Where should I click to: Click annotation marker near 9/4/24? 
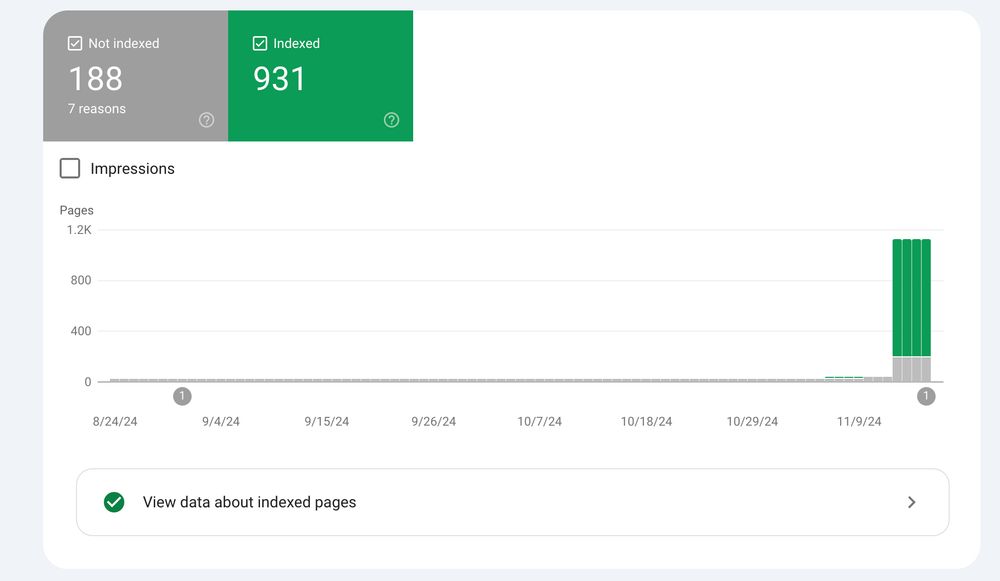(x=182, y=396)
